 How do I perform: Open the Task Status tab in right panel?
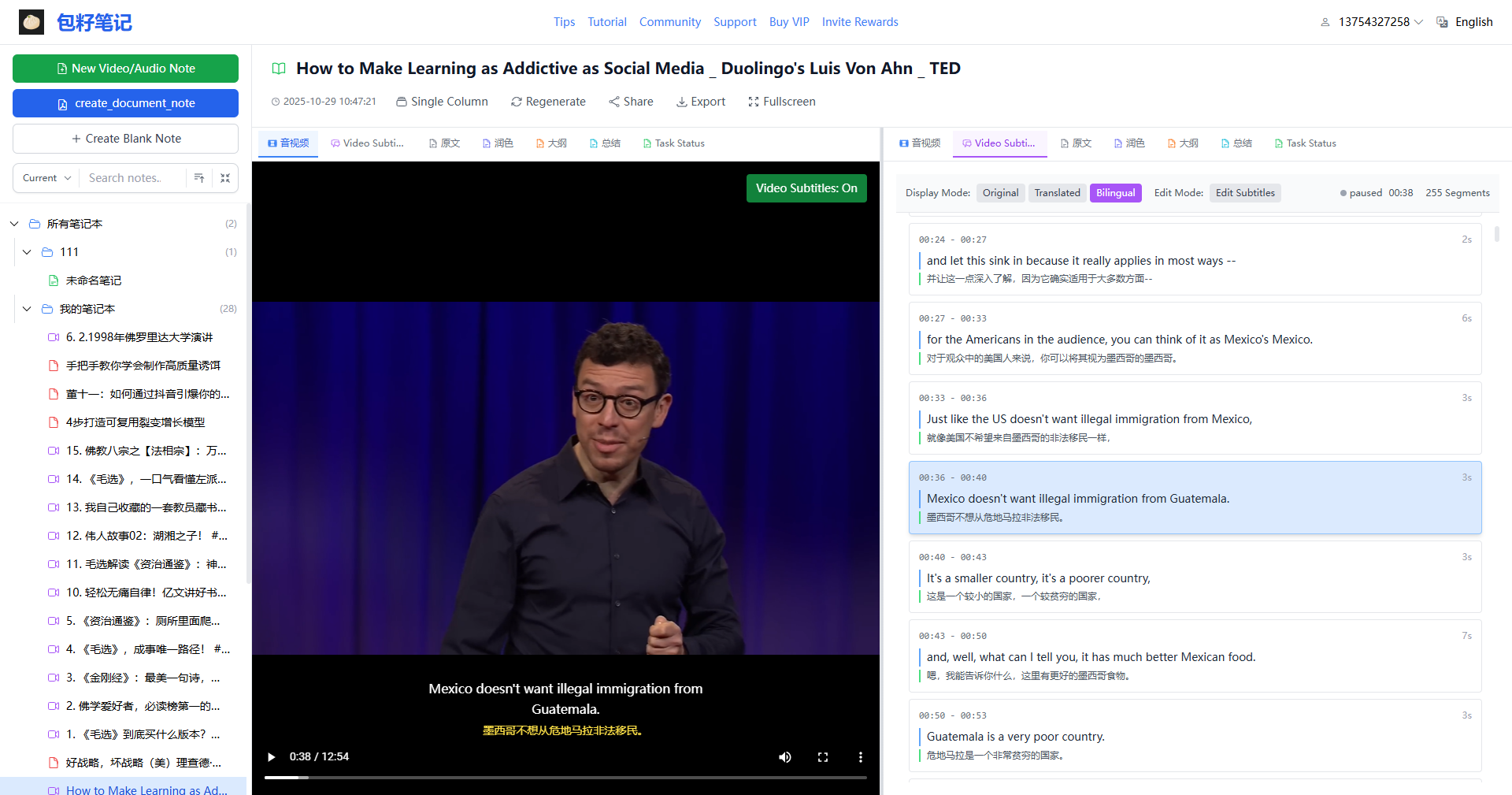pos(1305,143)
